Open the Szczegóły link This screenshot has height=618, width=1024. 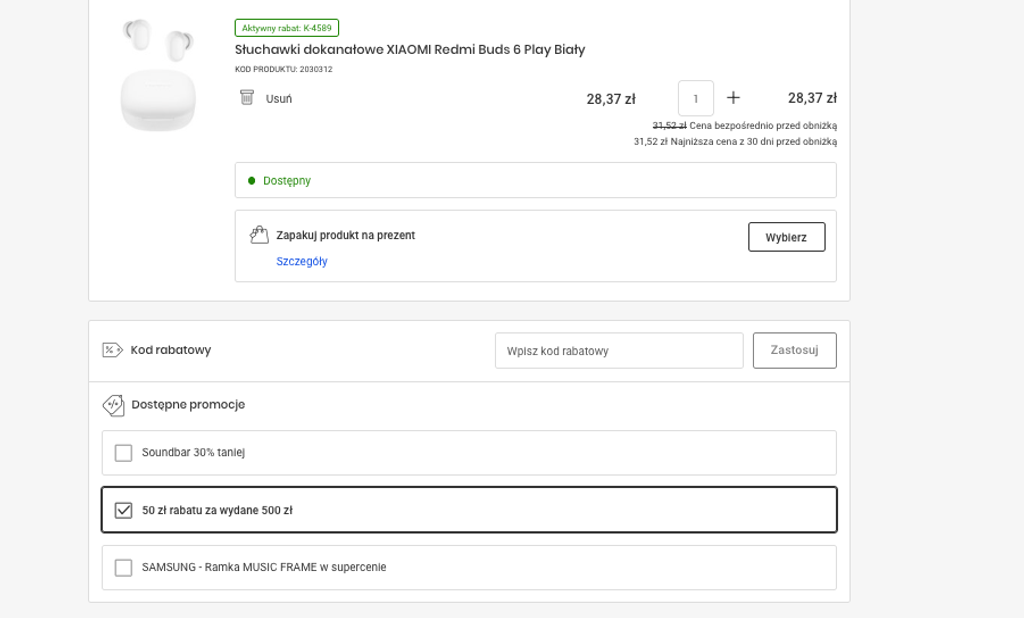pyautogui.click(x=302, y=260)
